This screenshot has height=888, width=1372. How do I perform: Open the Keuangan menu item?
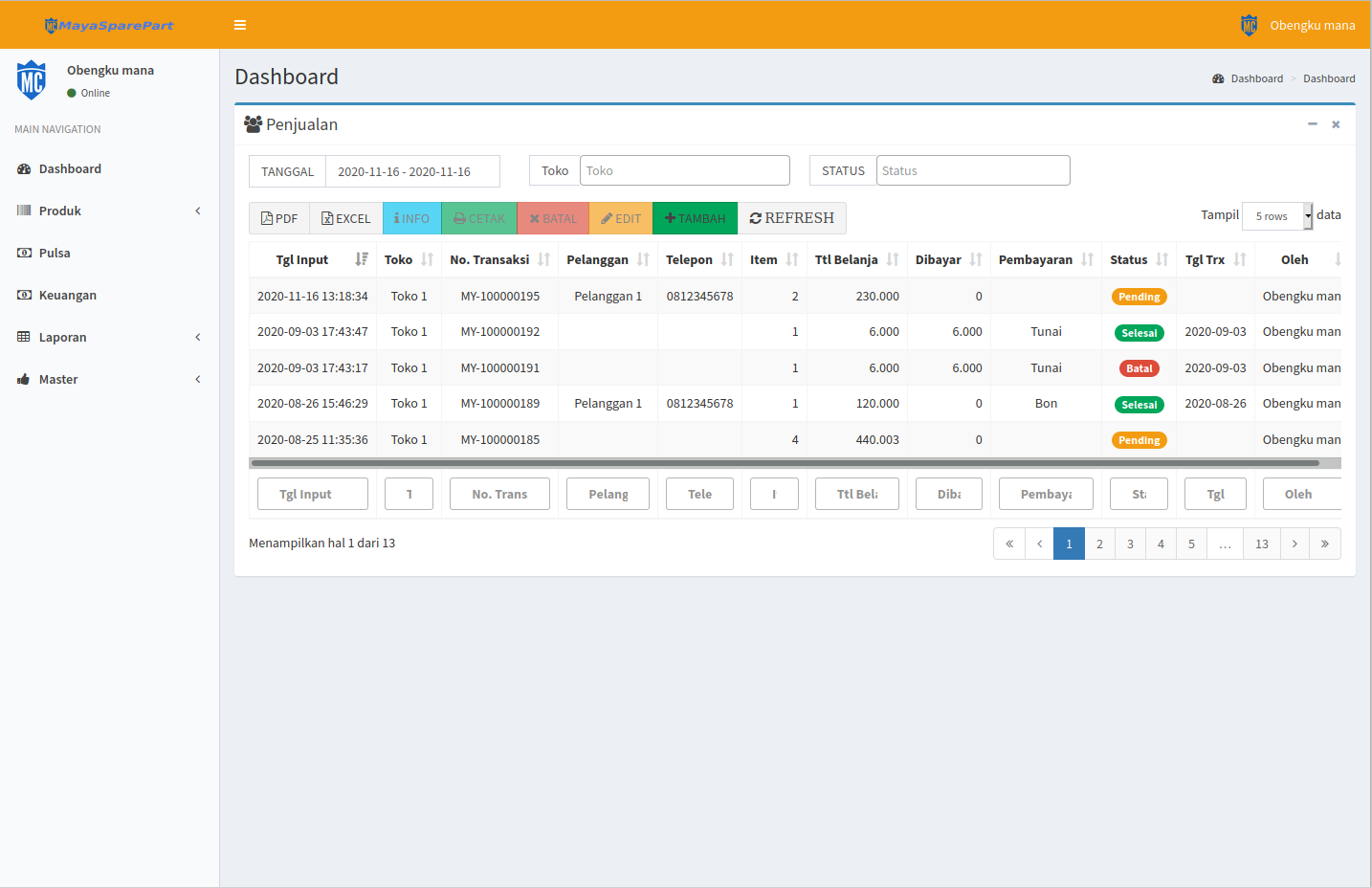point(68,295)
